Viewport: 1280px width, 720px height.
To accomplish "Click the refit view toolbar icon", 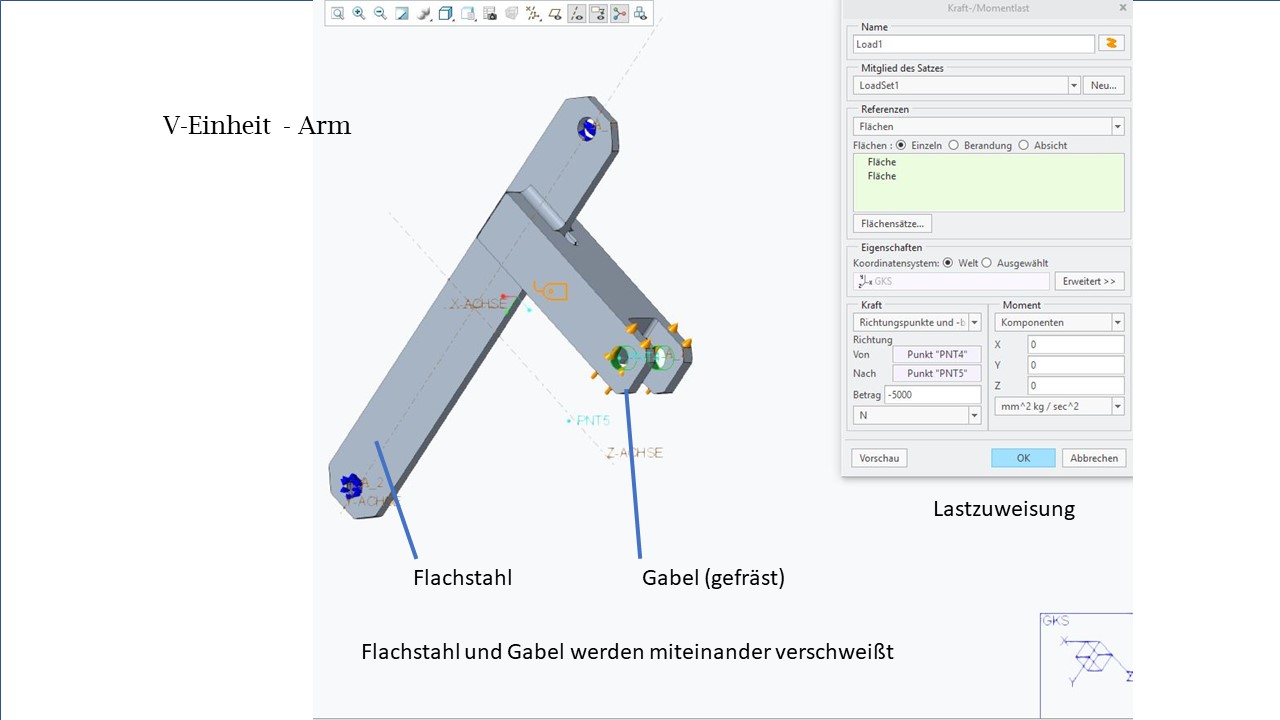I will pyautogui.click(x=338, y=13).
